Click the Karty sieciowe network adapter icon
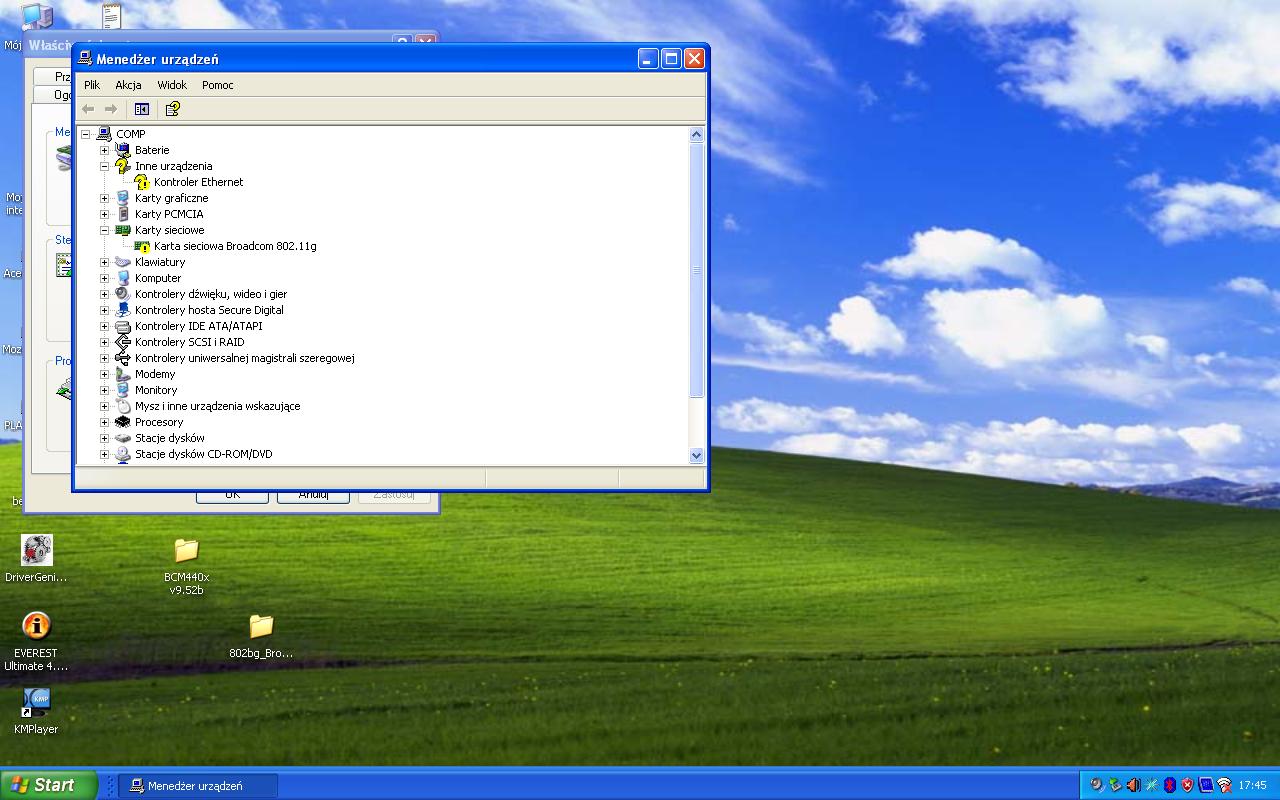 pos(123,230)
